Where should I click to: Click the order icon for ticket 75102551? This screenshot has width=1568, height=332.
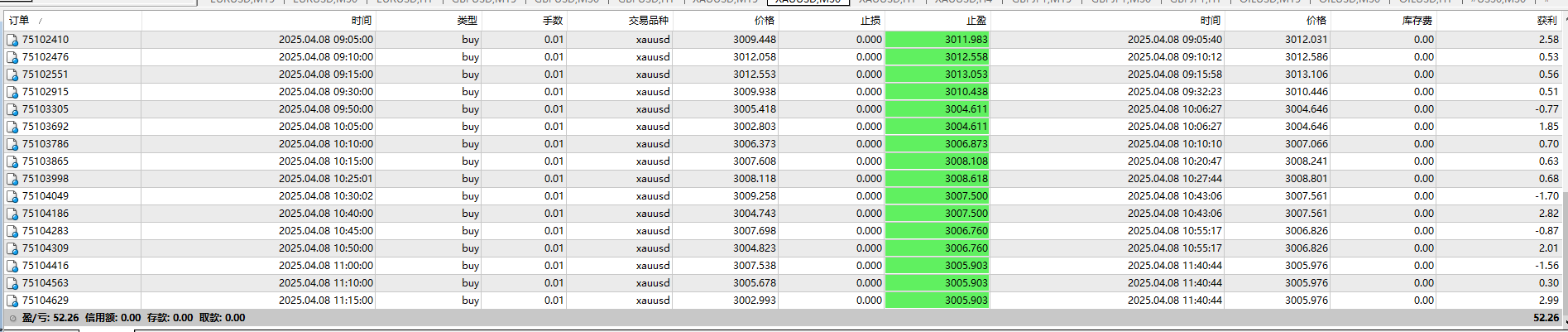12,75
